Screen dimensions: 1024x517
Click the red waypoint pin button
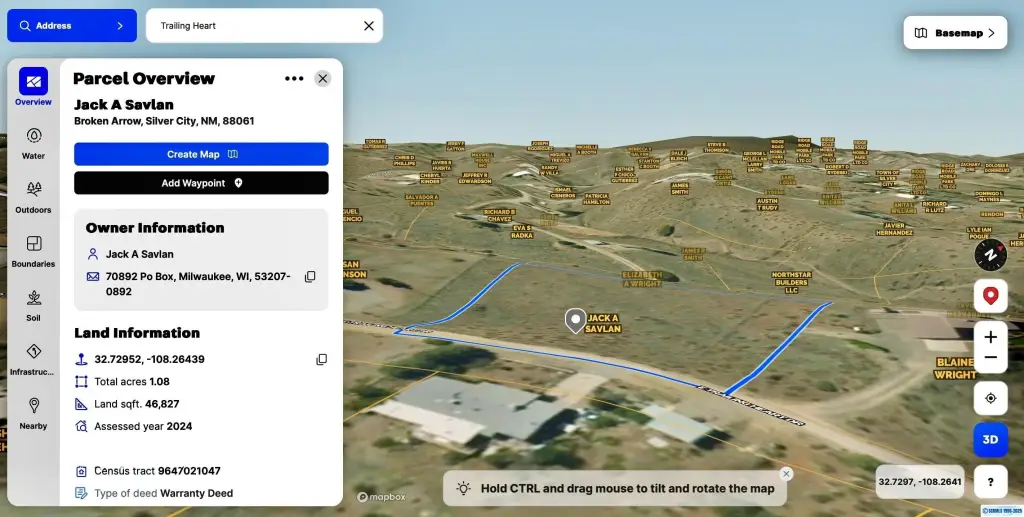[991, 296]
